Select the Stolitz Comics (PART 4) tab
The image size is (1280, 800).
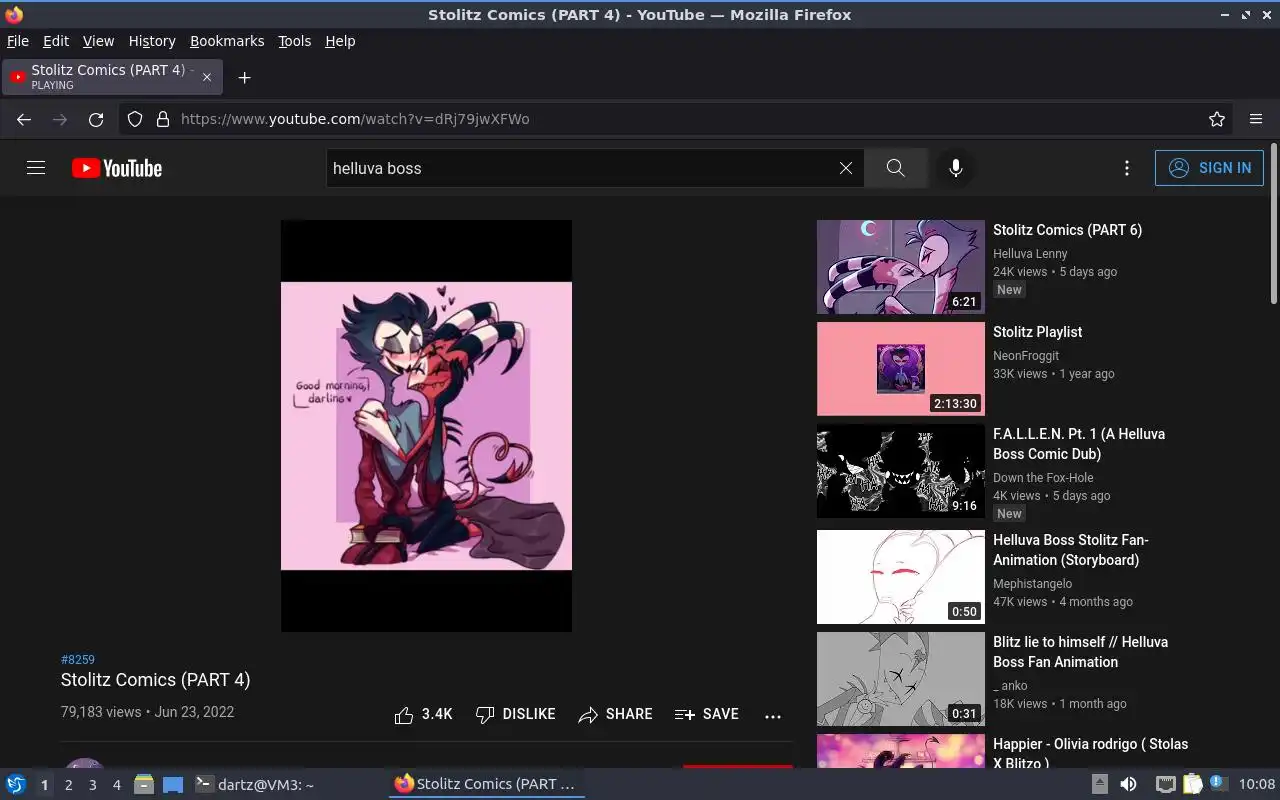[x=113, y=77]
